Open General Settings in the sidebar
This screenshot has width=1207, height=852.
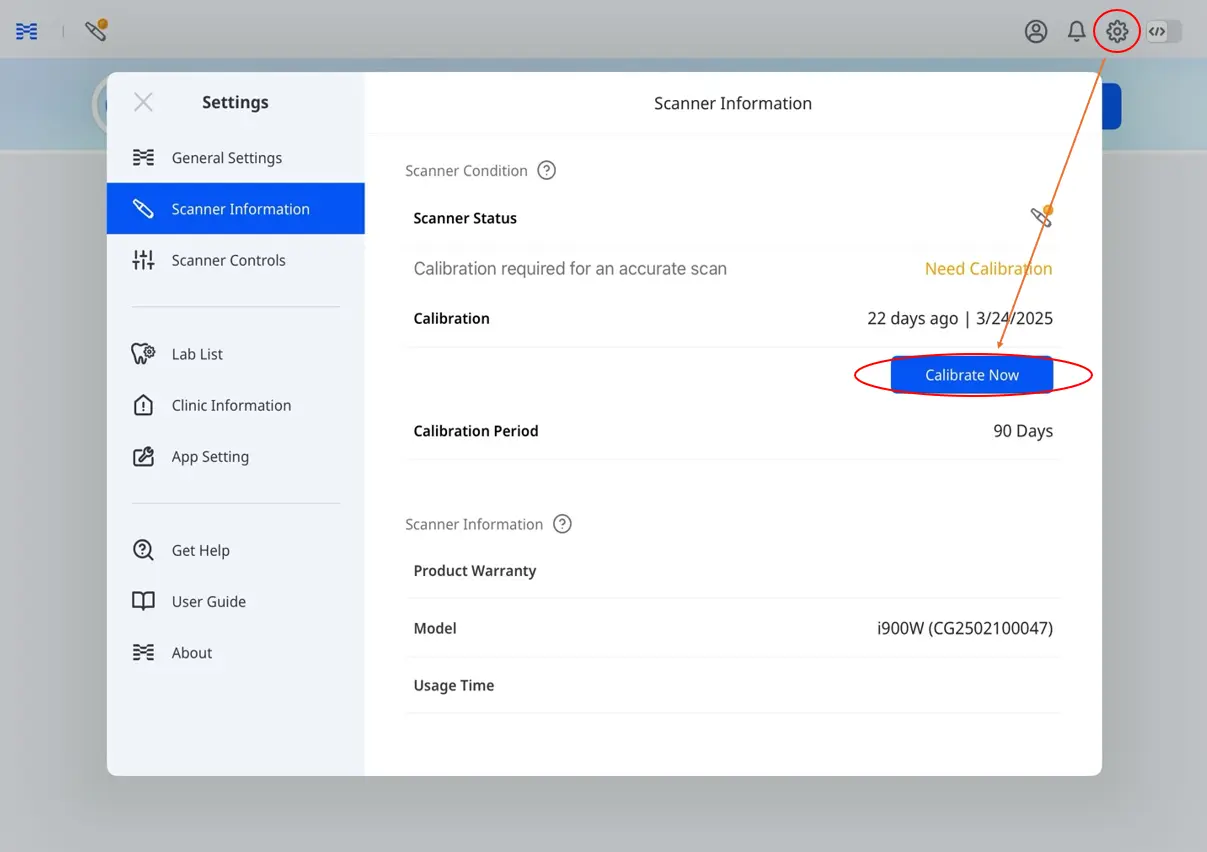point(226,157)
